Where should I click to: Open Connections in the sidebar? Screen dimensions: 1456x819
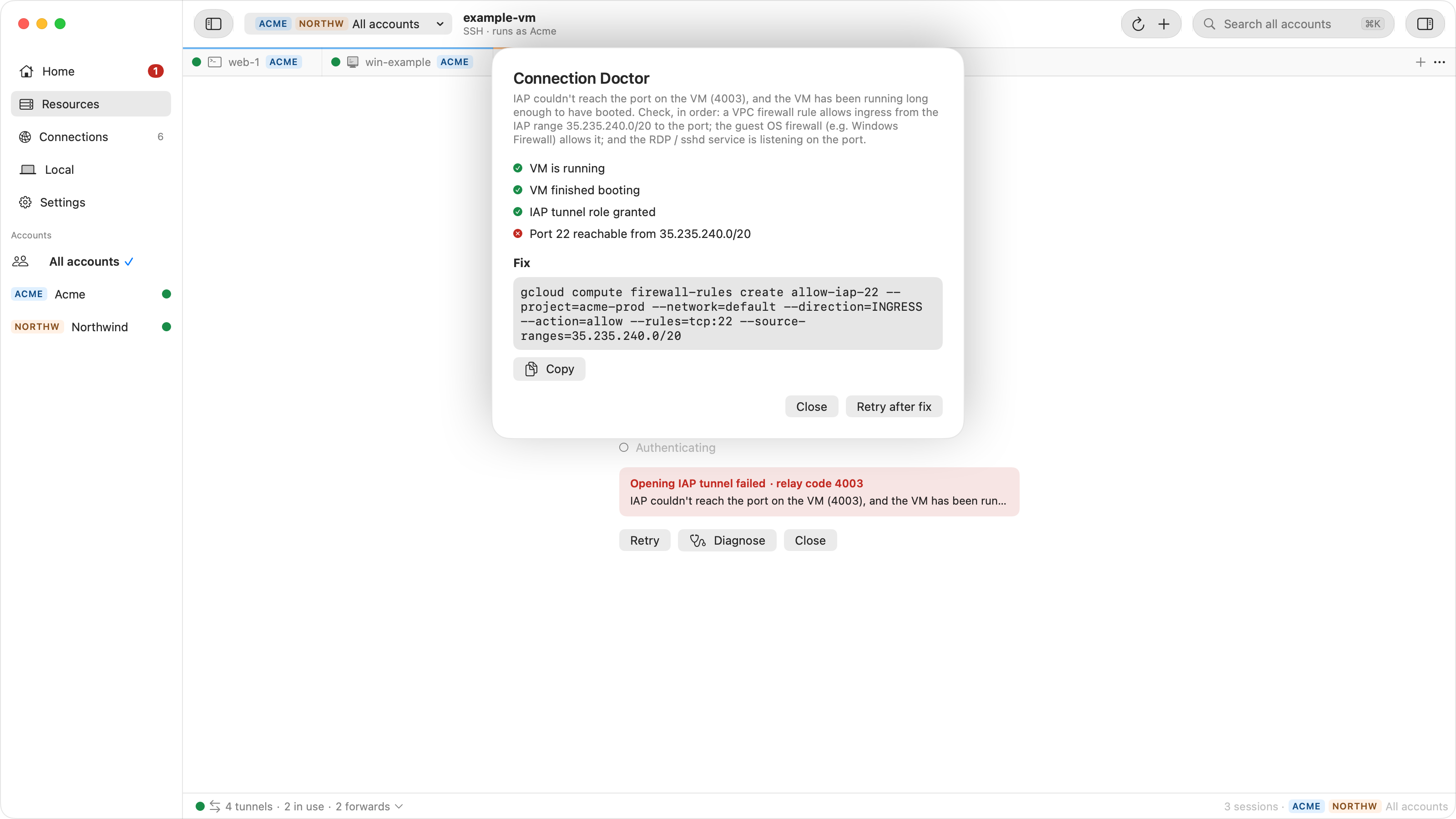tap(91, 137)
